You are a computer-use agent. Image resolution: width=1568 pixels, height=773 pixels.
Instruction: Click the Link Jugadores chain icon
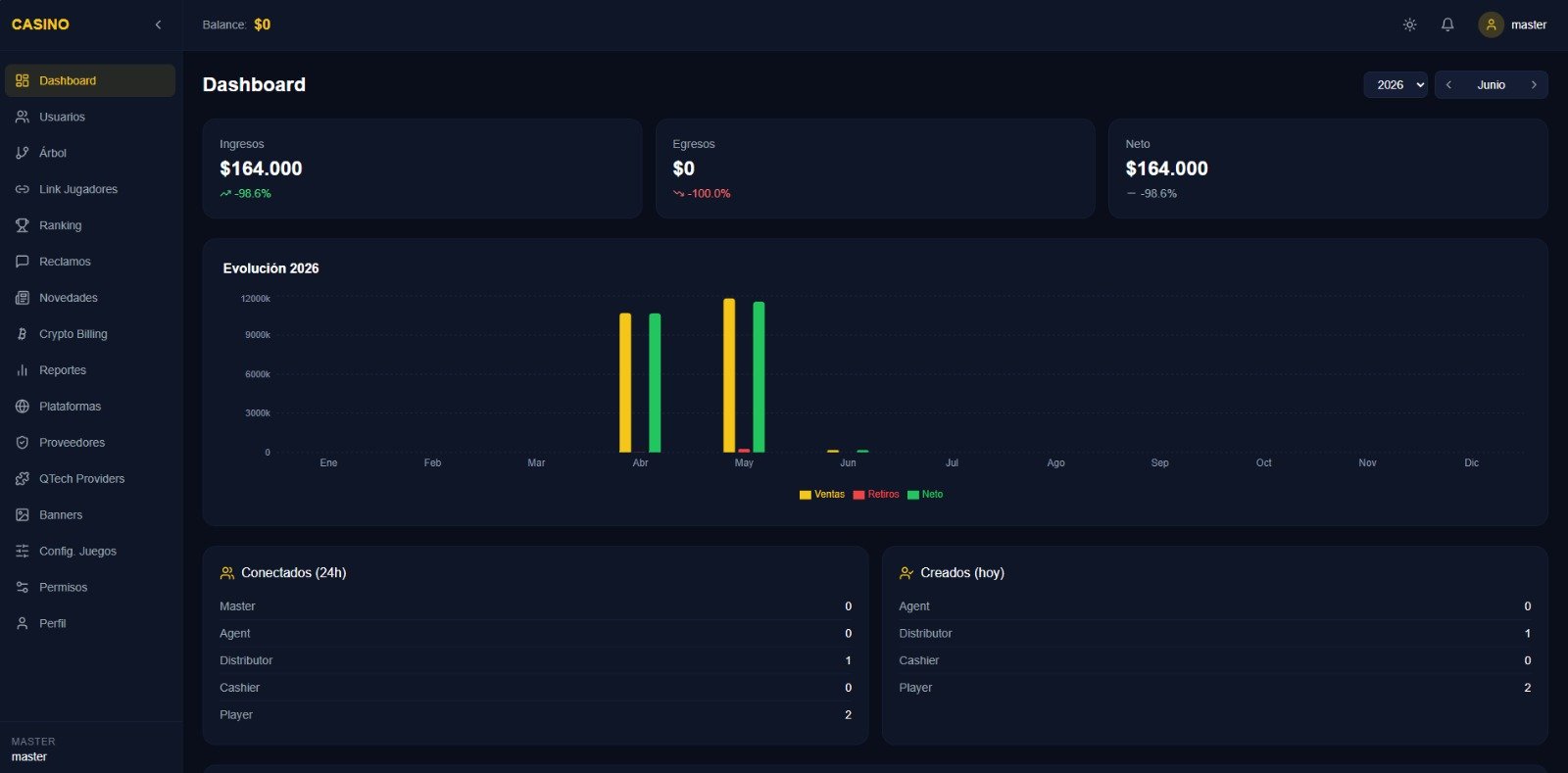tap(23, 189)
